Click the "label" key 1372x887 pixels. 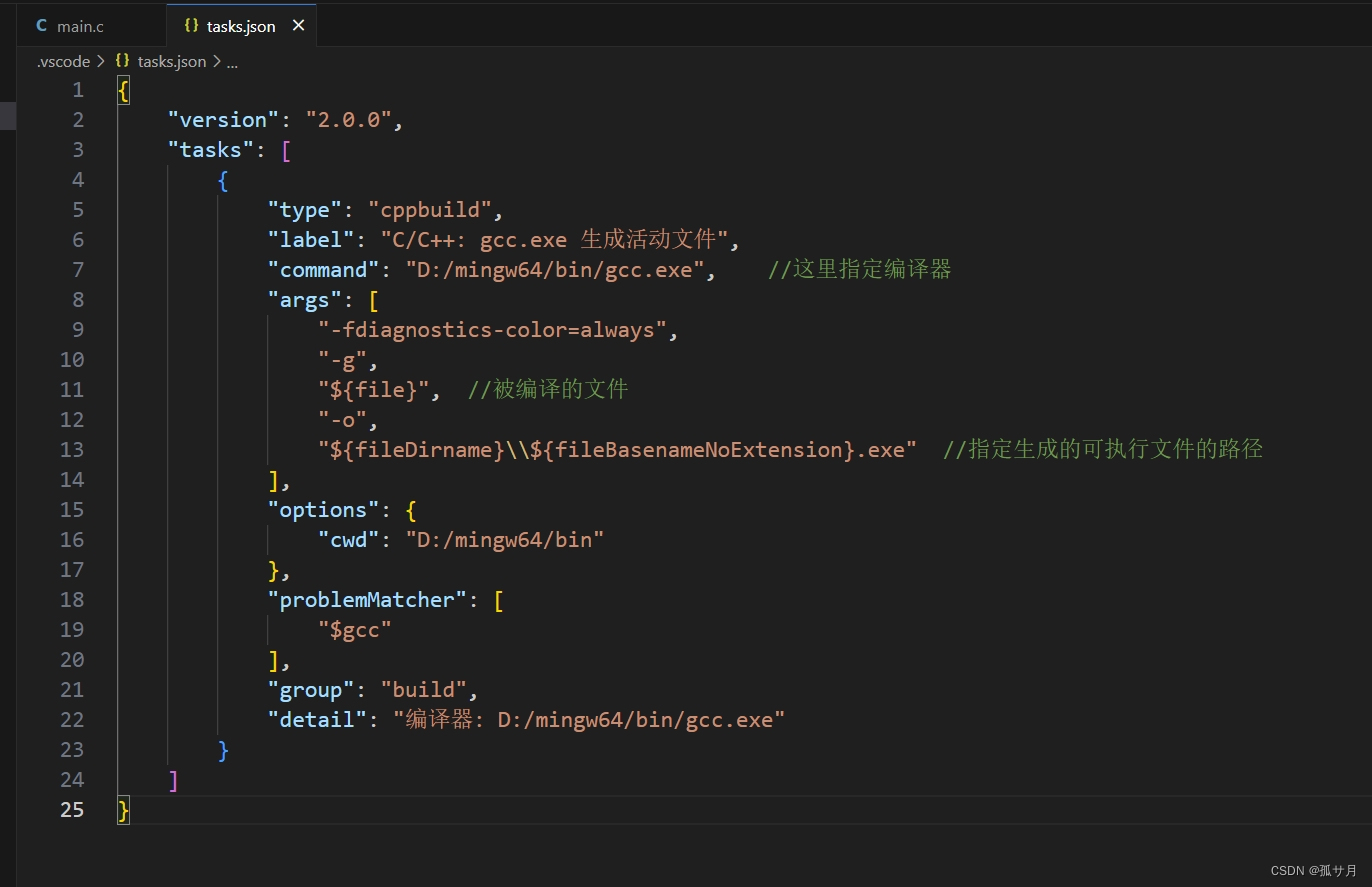tap(311, 240)
